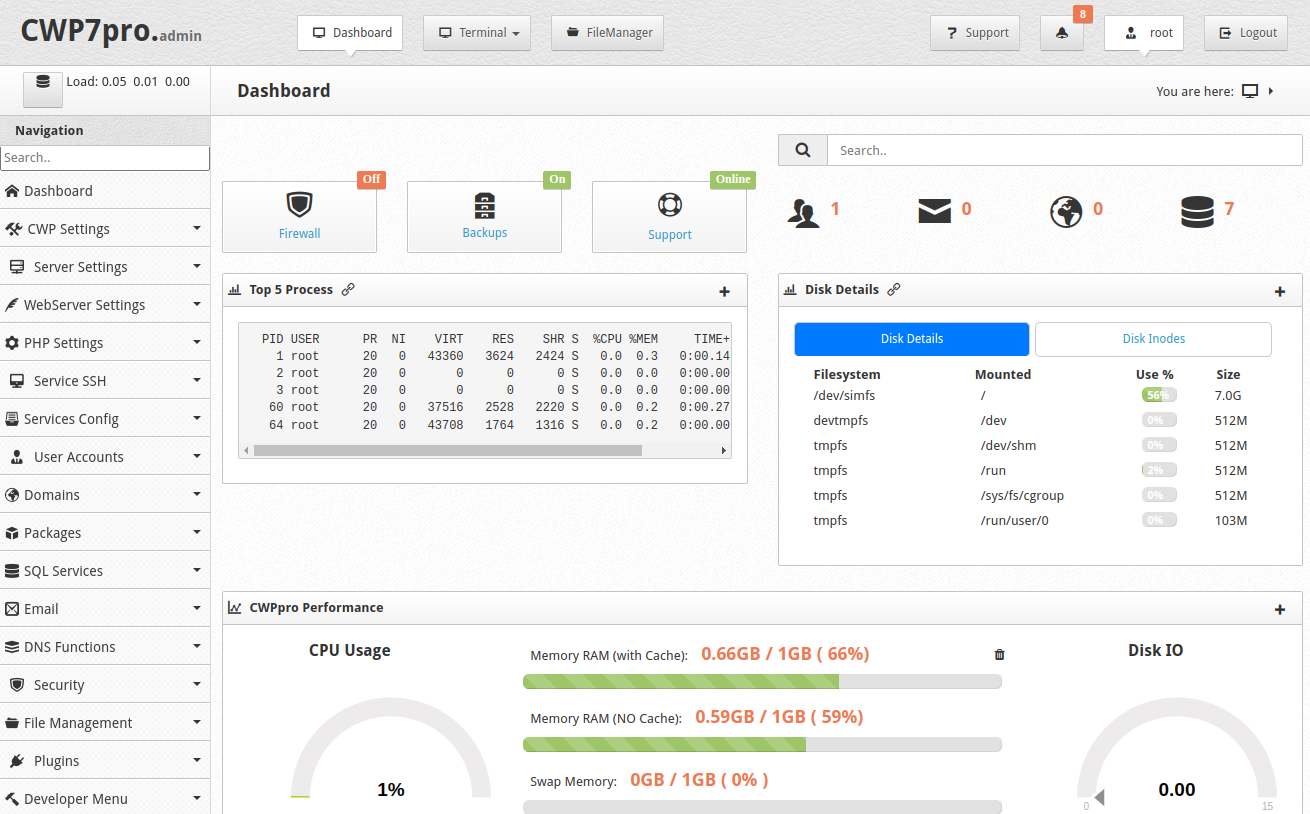
Task: Click the Memory RAM NO Cache progress bar
Action: 762,745
